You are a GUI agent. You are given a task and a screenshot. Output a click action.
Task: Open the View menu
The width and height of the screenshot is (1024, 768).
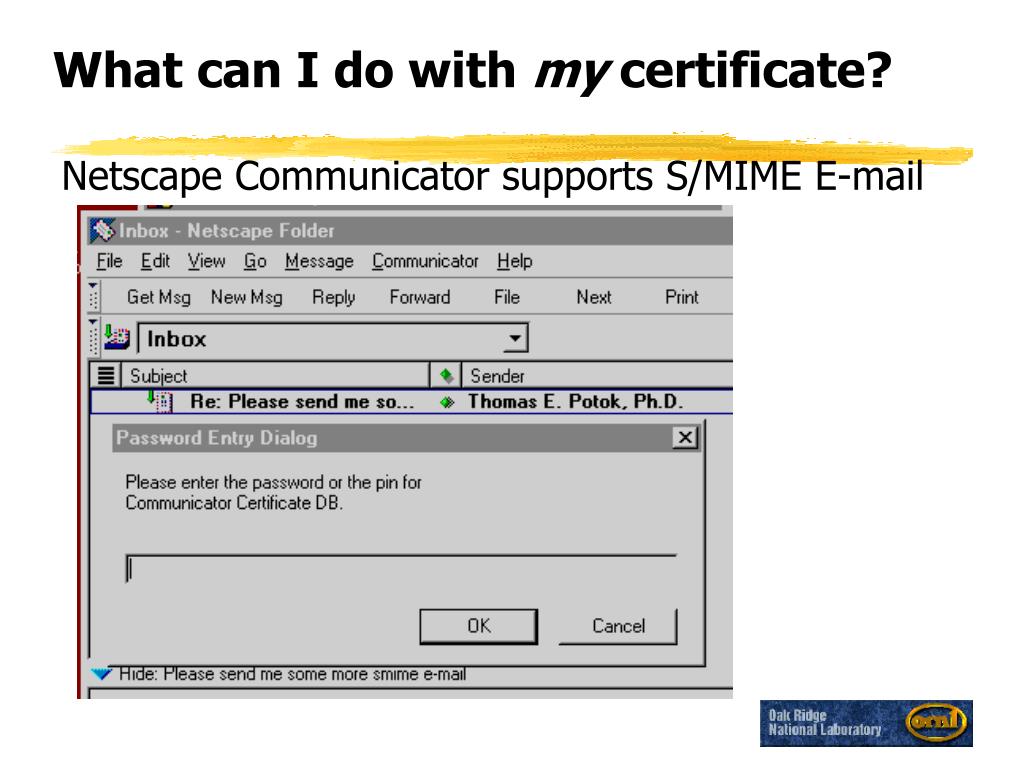[206, 261]
